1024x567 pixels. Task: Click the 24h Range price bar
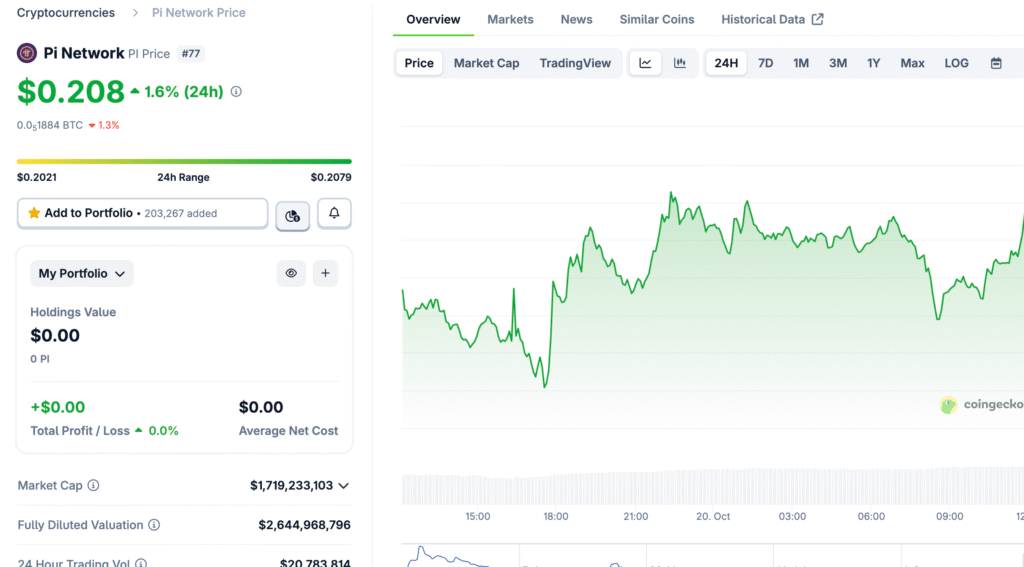click(x=184, y=161)
